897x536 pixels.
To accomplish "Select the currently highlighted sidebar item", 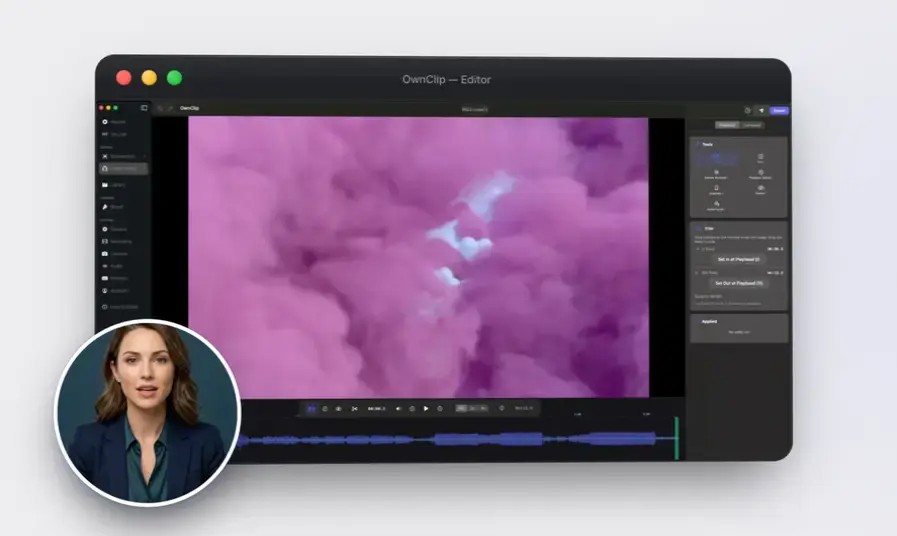I will coord(123,168).
